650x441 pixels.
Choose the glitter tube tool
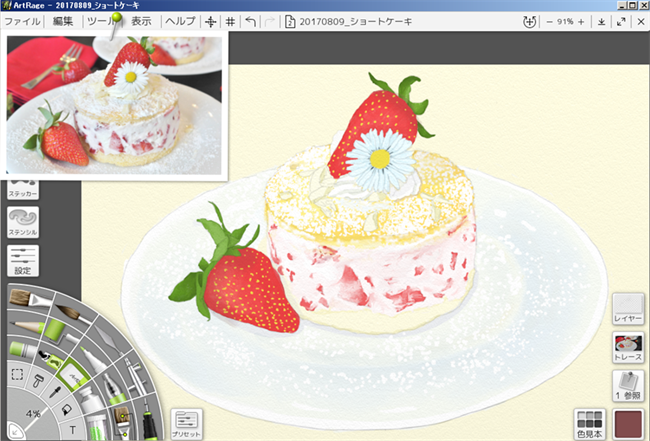(x=96, y=427)
